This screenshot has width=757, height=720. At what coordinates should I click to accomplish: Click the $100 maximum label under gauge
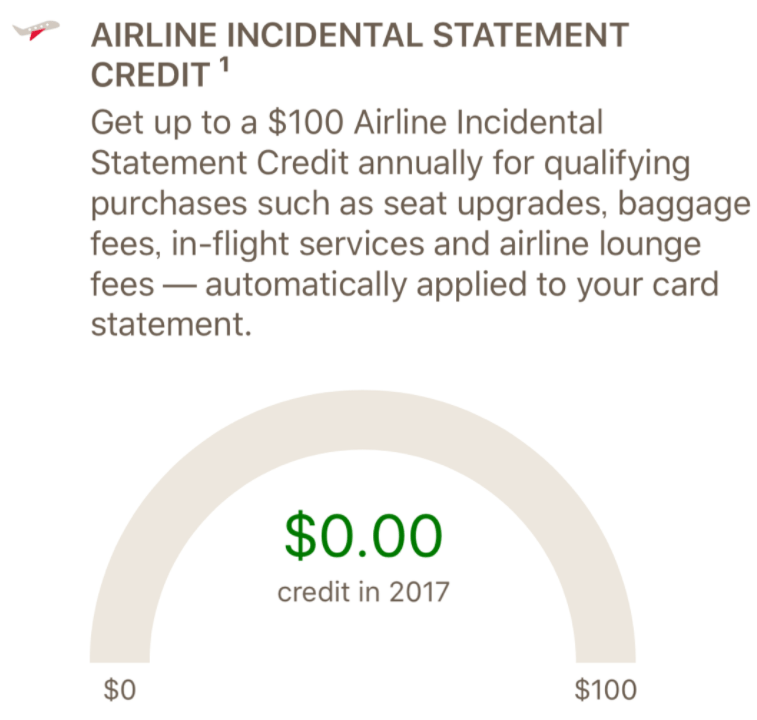pyautogui.click(x=605, y=690)
